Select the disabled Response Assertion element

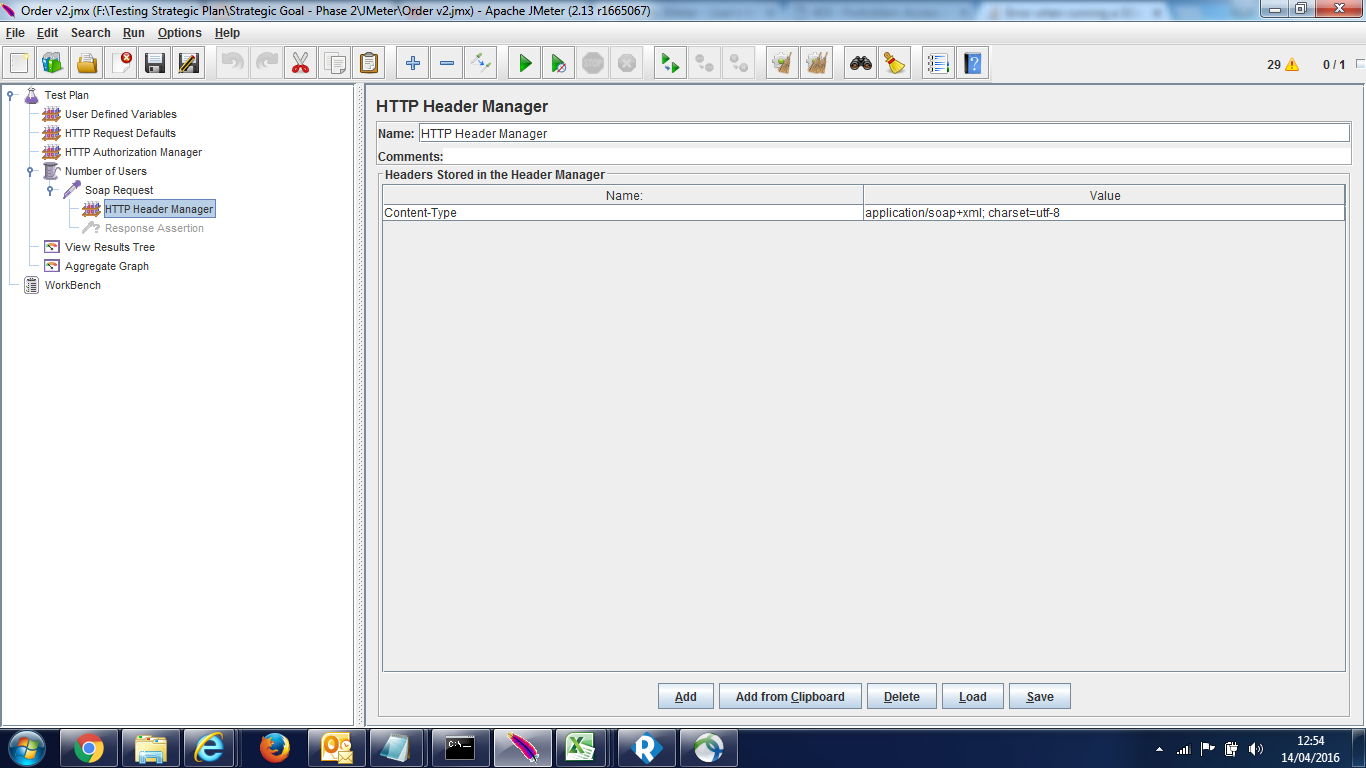point(154,228)
